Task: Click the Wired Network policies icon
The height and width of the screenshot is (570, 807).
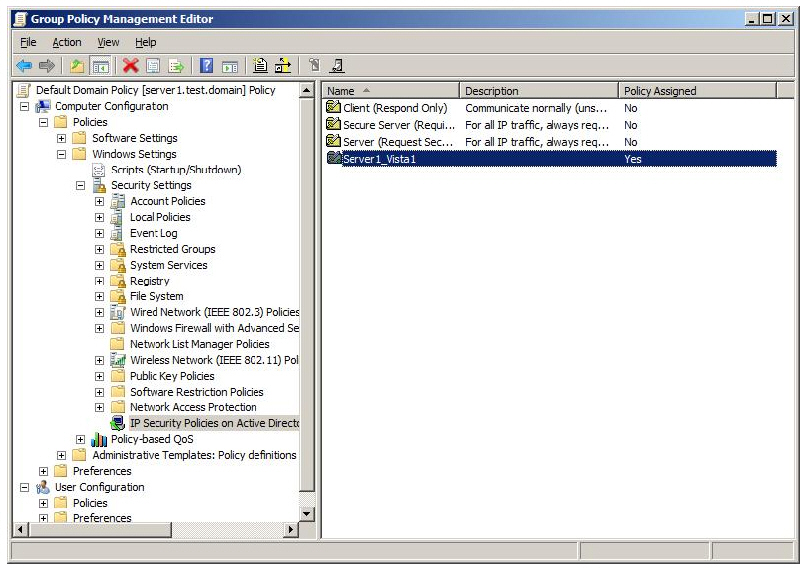Action: pyautogui.click(x=118, y=312)
